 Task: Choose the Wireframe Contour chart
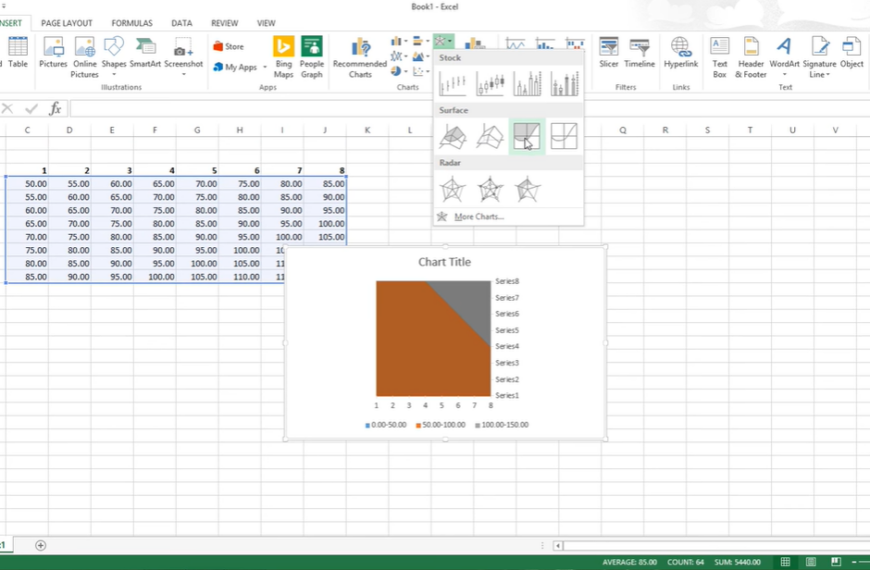pos(564,136)
